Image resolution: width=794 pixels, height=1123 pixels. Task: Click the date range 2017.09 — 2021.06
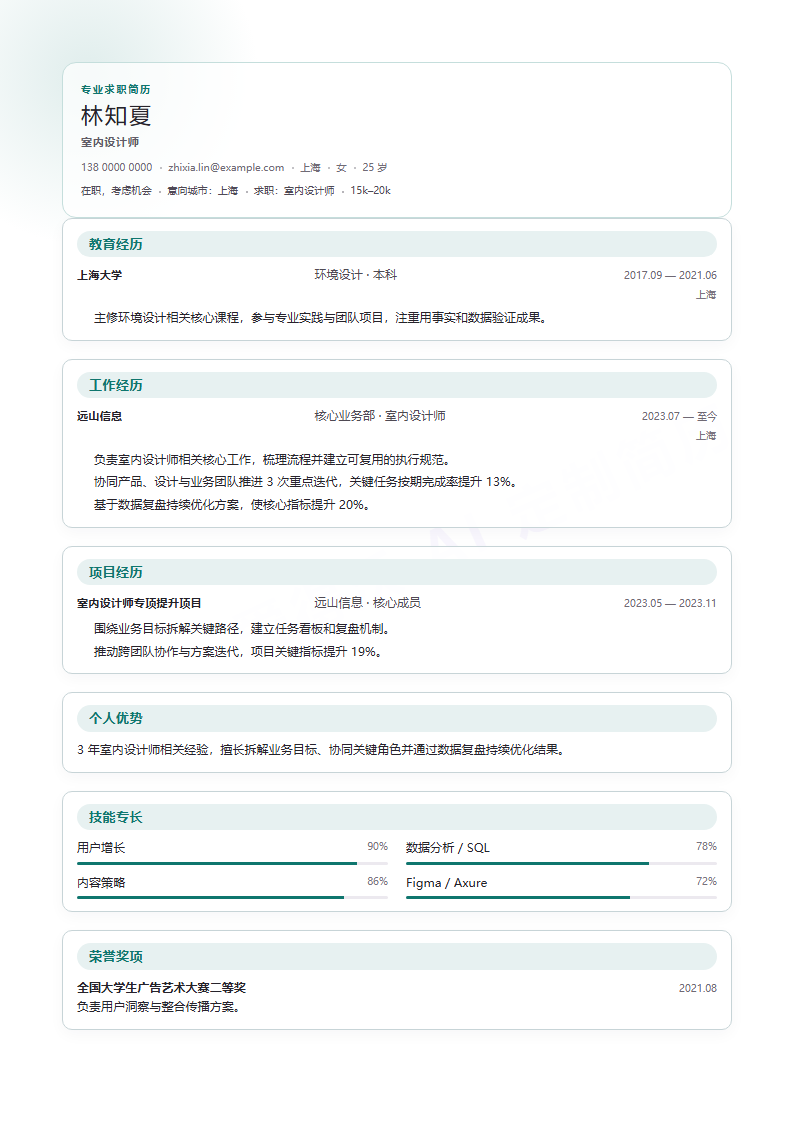[670, 275]
